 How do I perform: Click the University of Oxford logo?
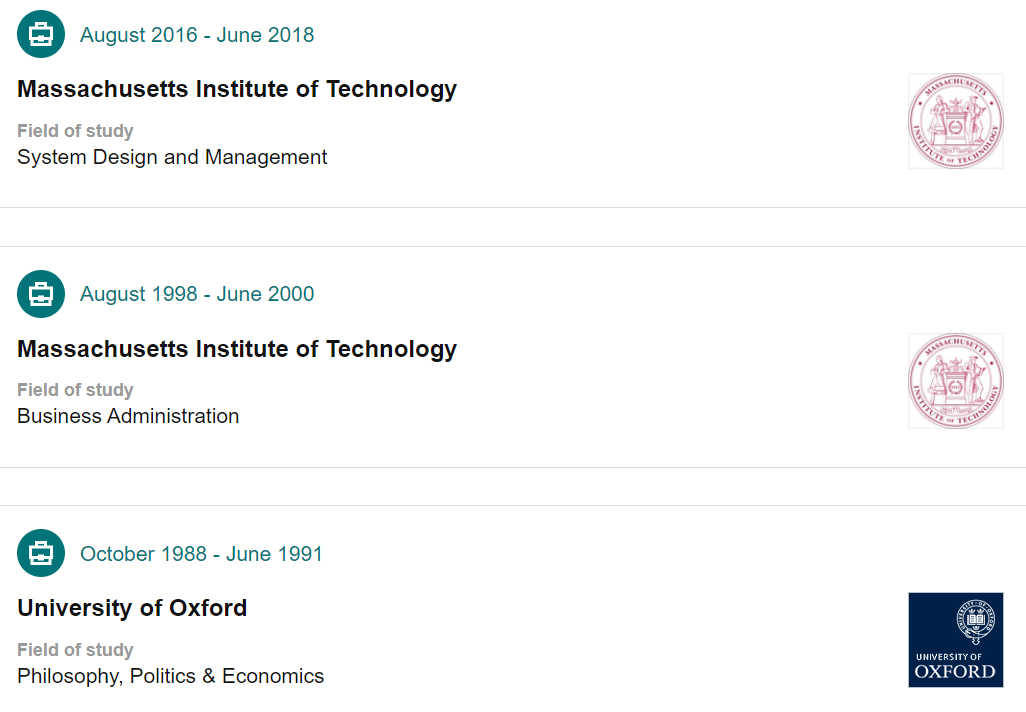pyautogui.click(x=955, y=640)
